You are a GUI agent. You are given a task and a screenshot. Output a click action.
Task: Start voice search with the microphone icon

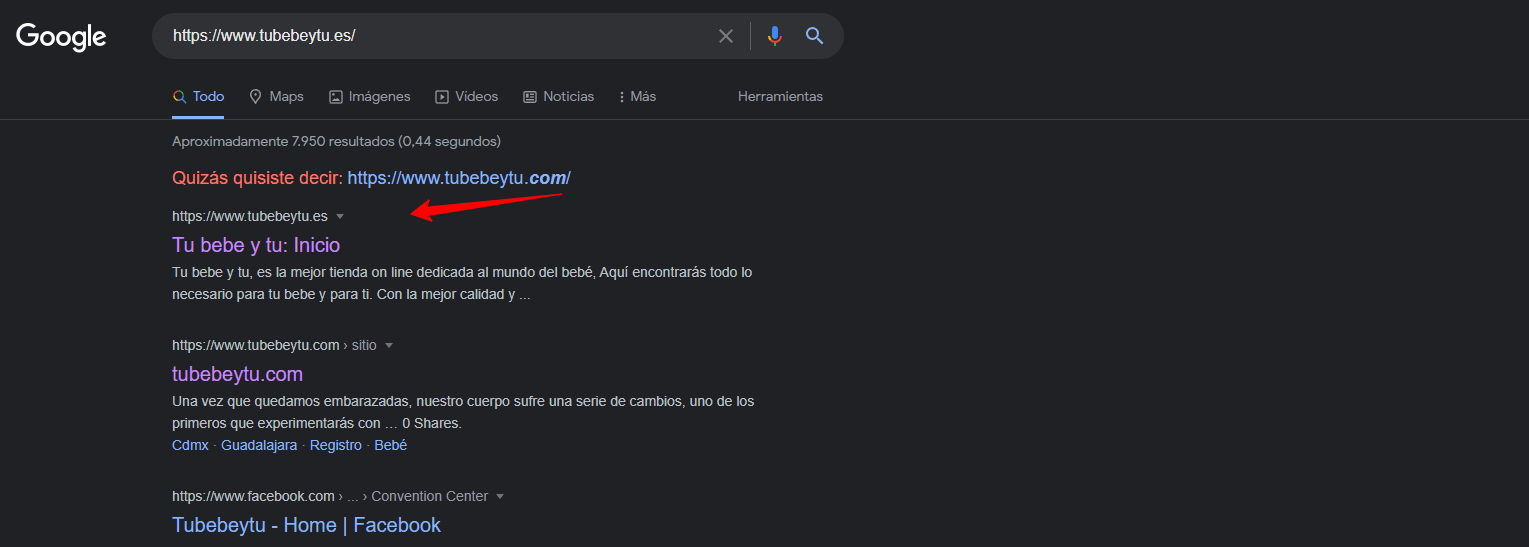pos(775,36)
